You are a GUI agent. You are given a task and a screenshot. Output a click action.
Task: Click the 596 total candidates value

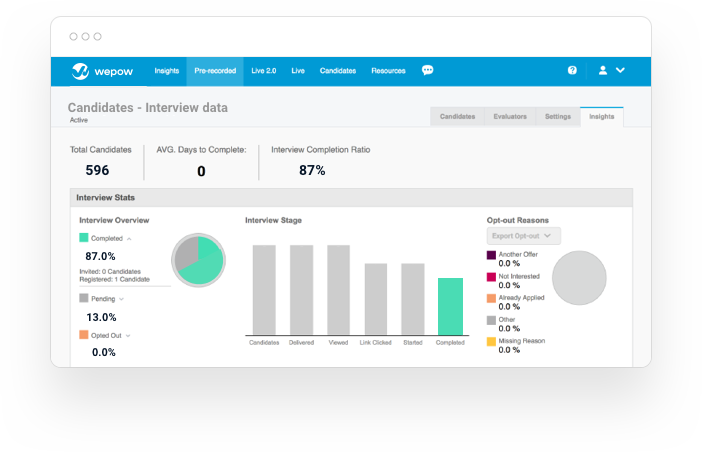pyautogui.click(x=97, y=171)
